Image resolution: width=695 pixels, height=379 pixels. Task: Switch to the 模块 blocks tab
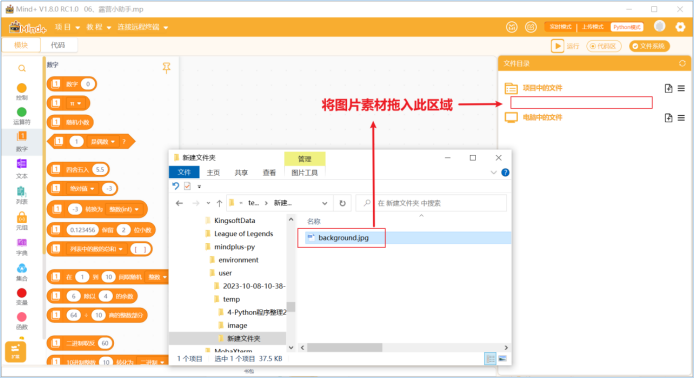click(x=21, y=45)
